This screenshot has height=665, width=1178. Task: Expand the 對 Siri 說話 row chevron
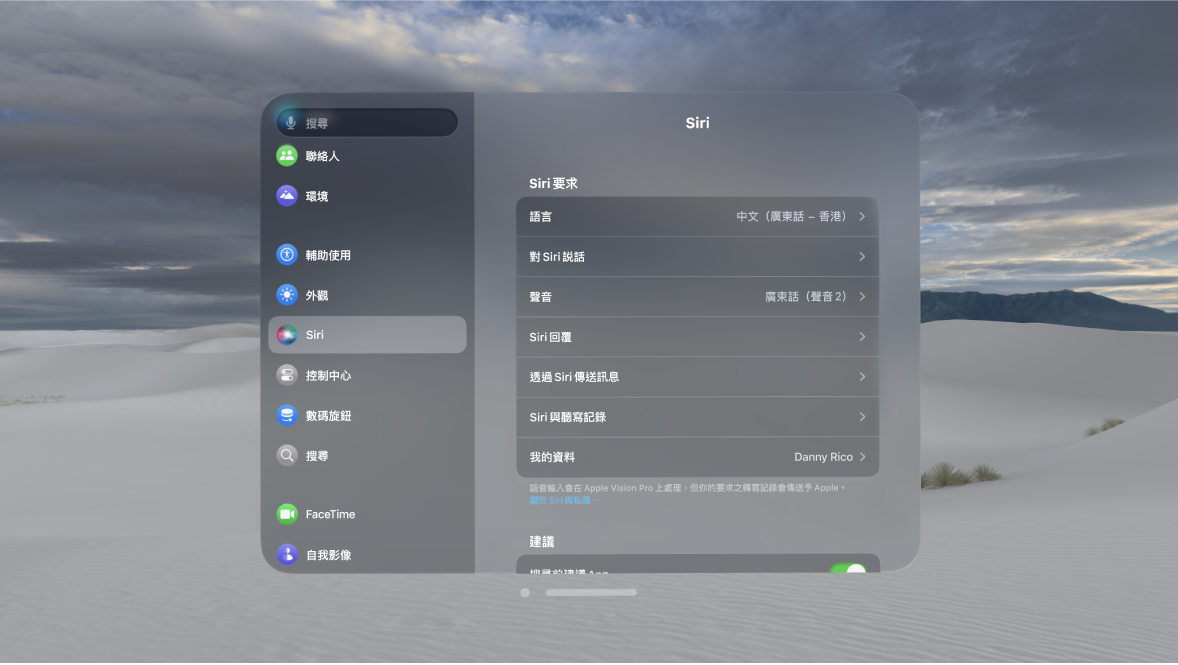click(862, 256)
